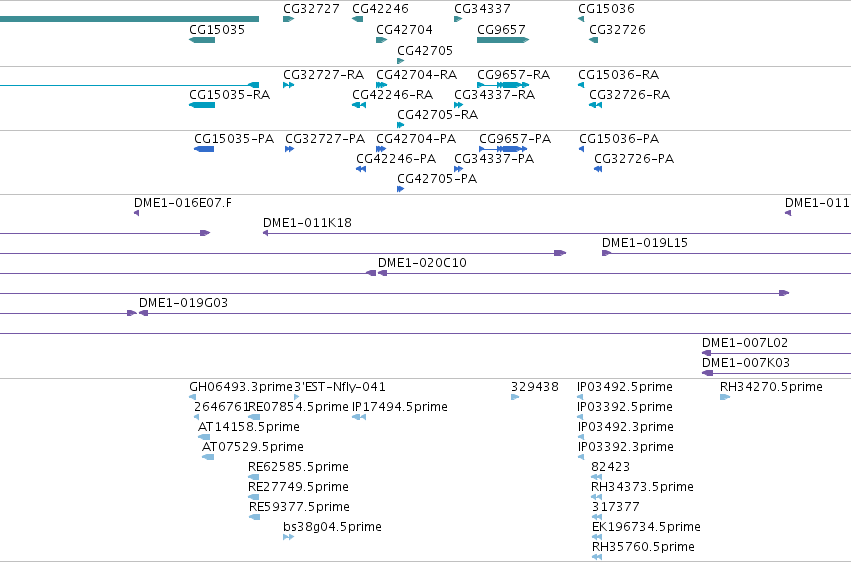Select the DME1-020C10 clone arrow

[x=614, y=273]
